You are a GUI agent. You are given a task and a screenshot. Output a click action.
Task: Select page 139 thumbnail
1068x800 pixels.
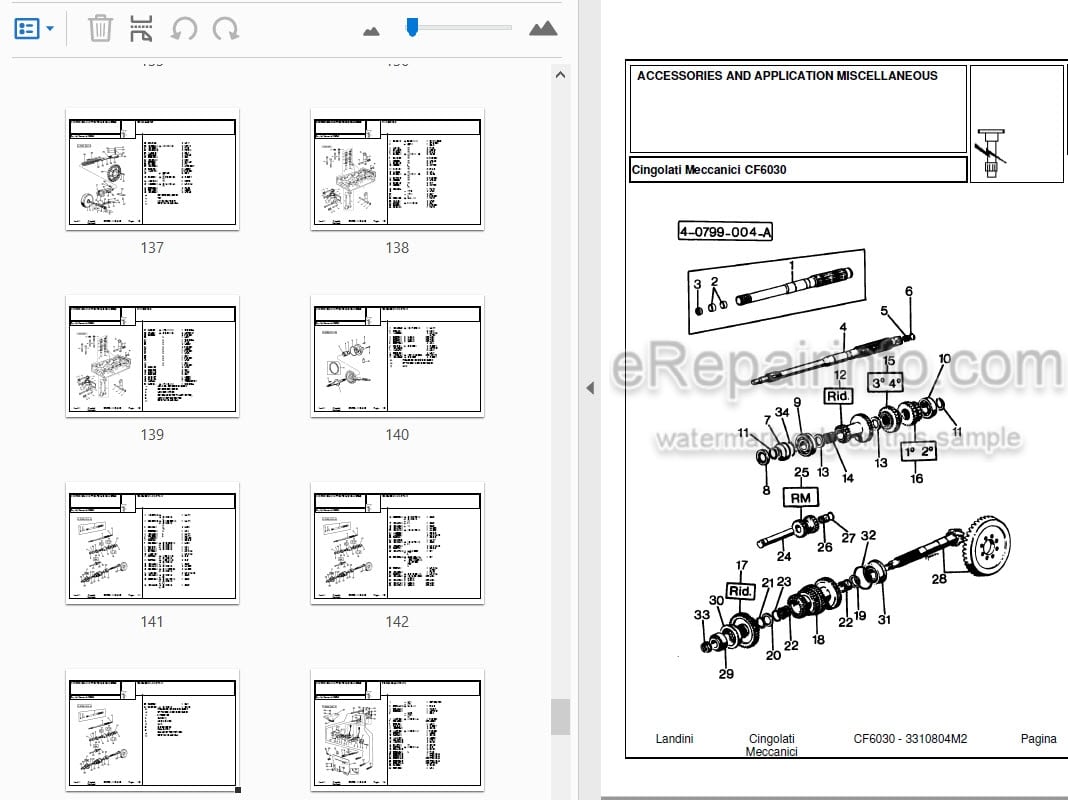coord(152,356)
